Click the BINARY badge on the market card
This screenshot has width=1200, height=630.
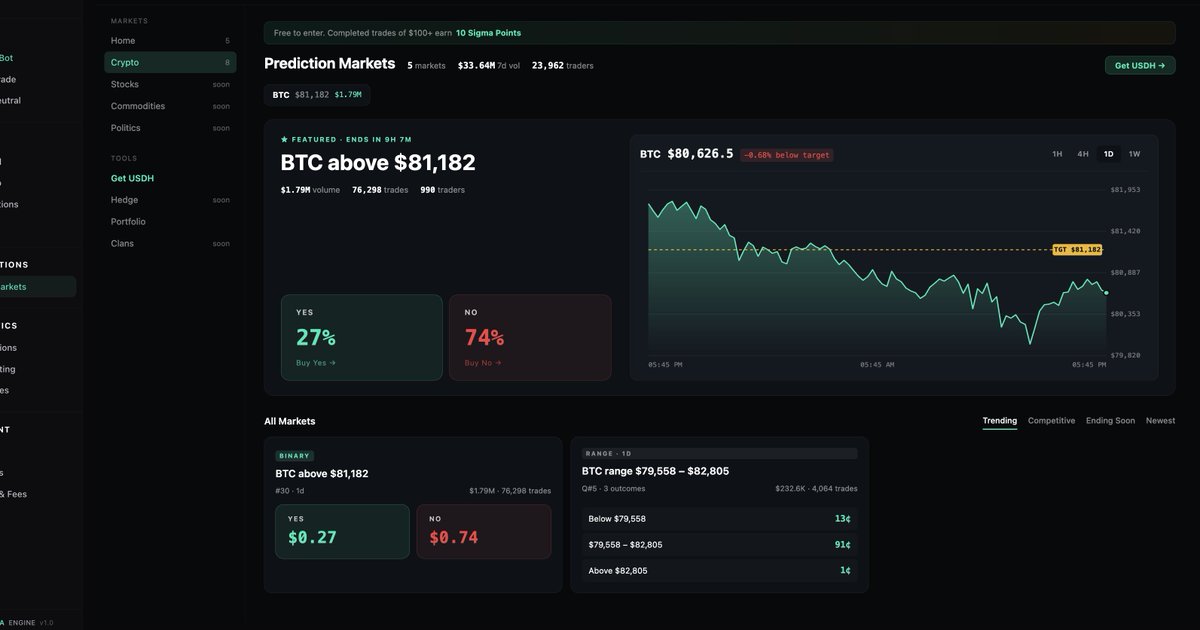[x=295, y=456]
